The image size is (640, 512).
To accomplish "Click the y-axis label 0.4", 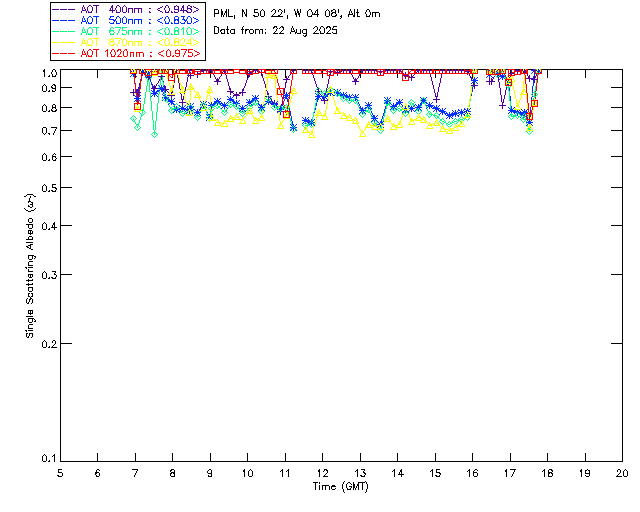I will (49, 226).
